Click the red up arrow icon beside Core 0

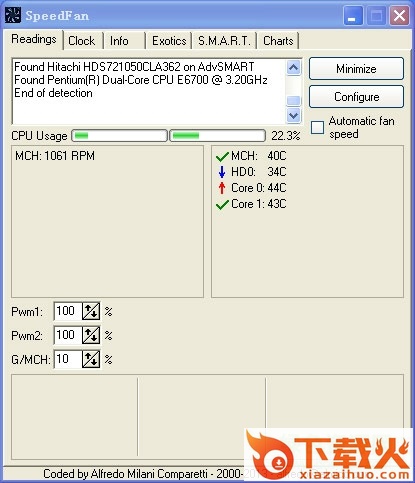click(222, 188)
